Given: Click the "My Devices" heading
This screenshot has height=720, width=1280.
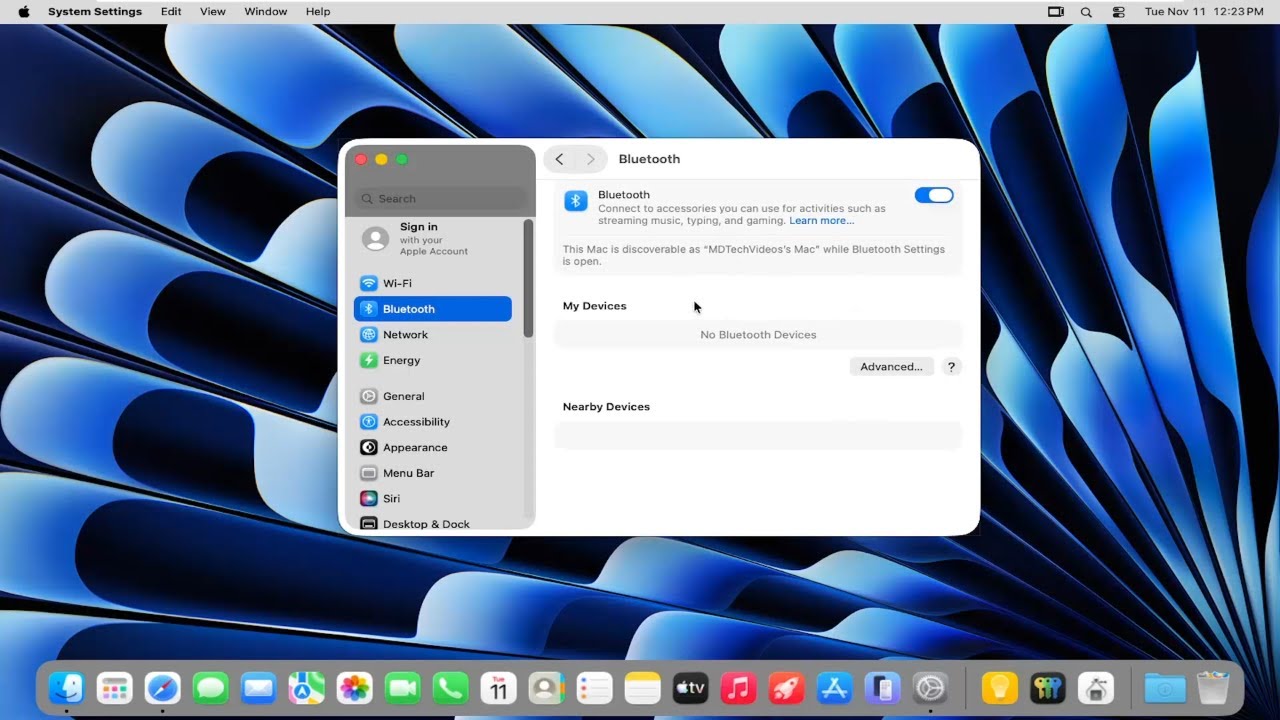Looking at the screenshot, I should (595, 306).
